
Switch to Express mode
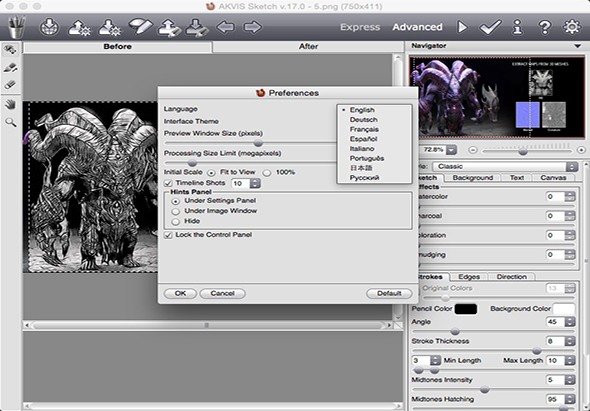(x=360, y=27)
